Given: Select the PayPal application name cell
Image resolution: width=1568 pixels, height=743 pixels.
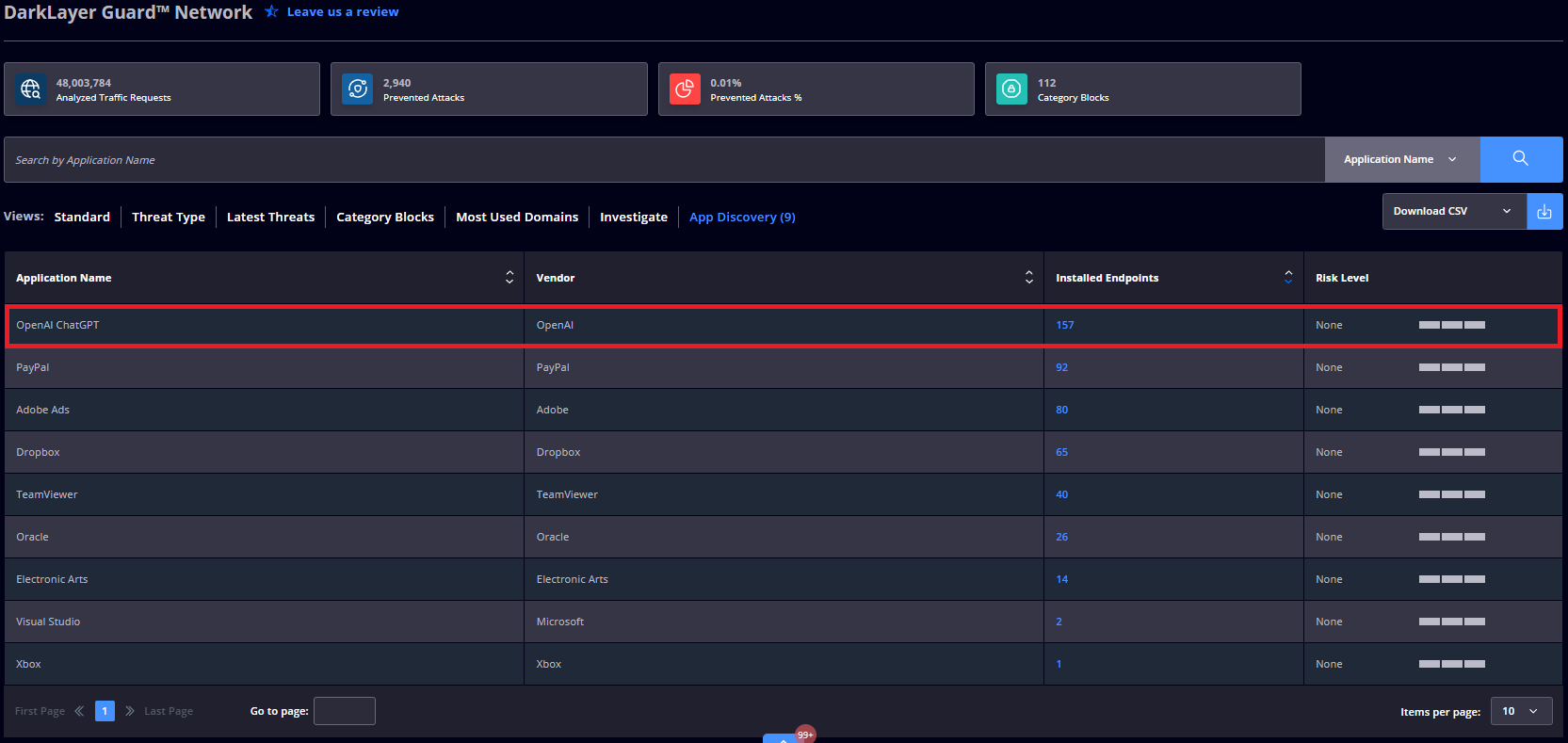Looking at the screenshot, I should tap(265, 367).
